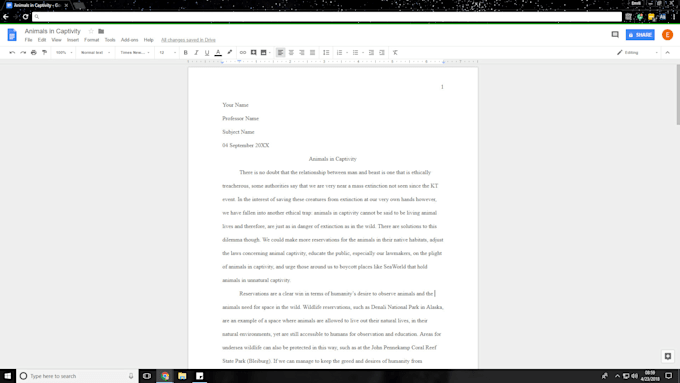
Task: Add a comment from the toolbar
Action: pyautogui.click(x=254, y=52)
